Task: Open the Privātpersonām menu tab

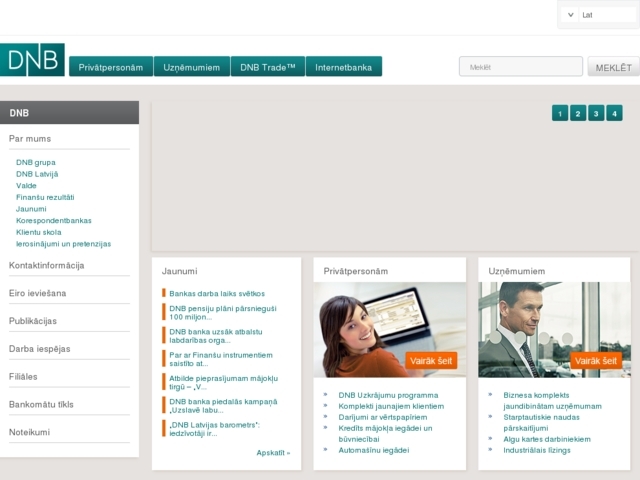Action: [111, 67]
